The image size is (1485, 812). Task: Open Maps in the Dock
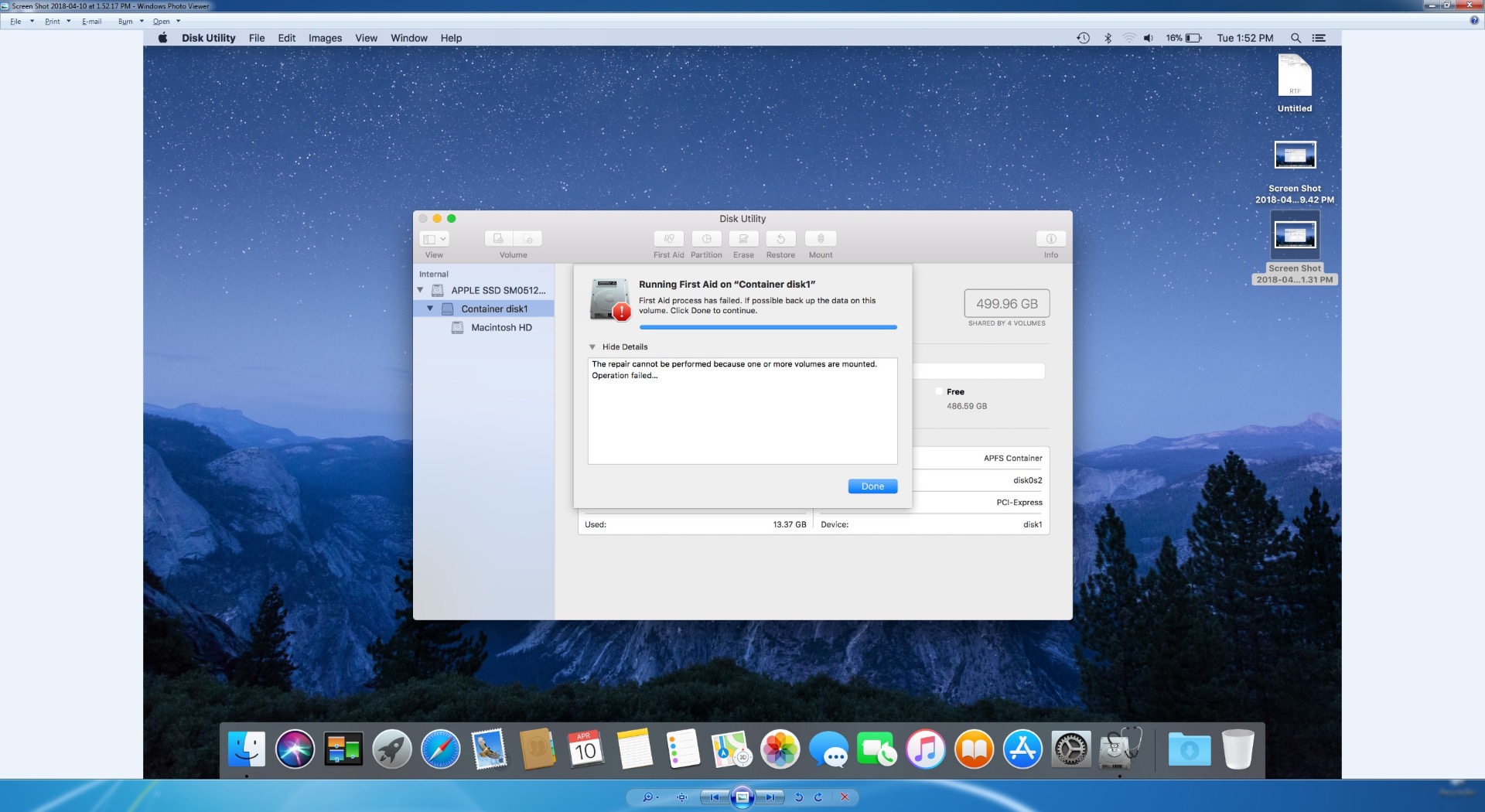(x=732, y=749)
